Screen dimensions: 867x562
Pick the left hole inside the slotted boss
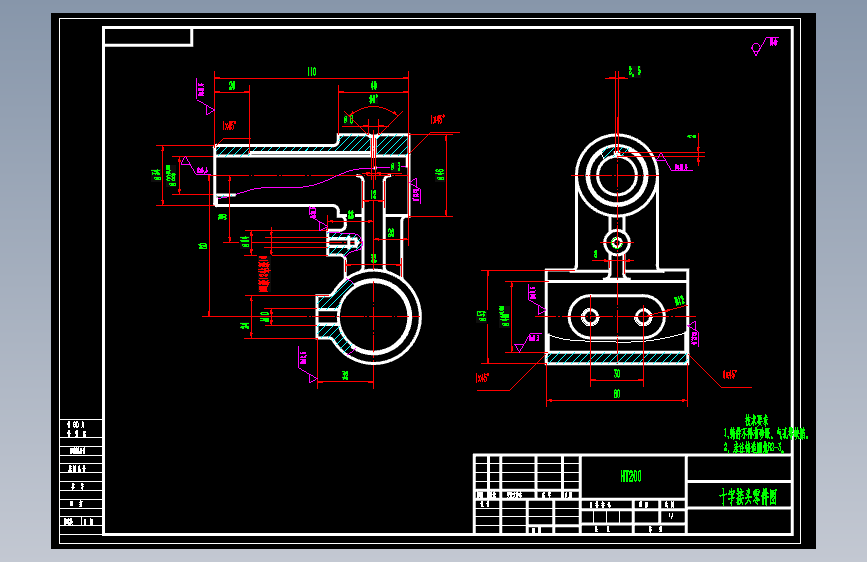[x=590, y=318]
